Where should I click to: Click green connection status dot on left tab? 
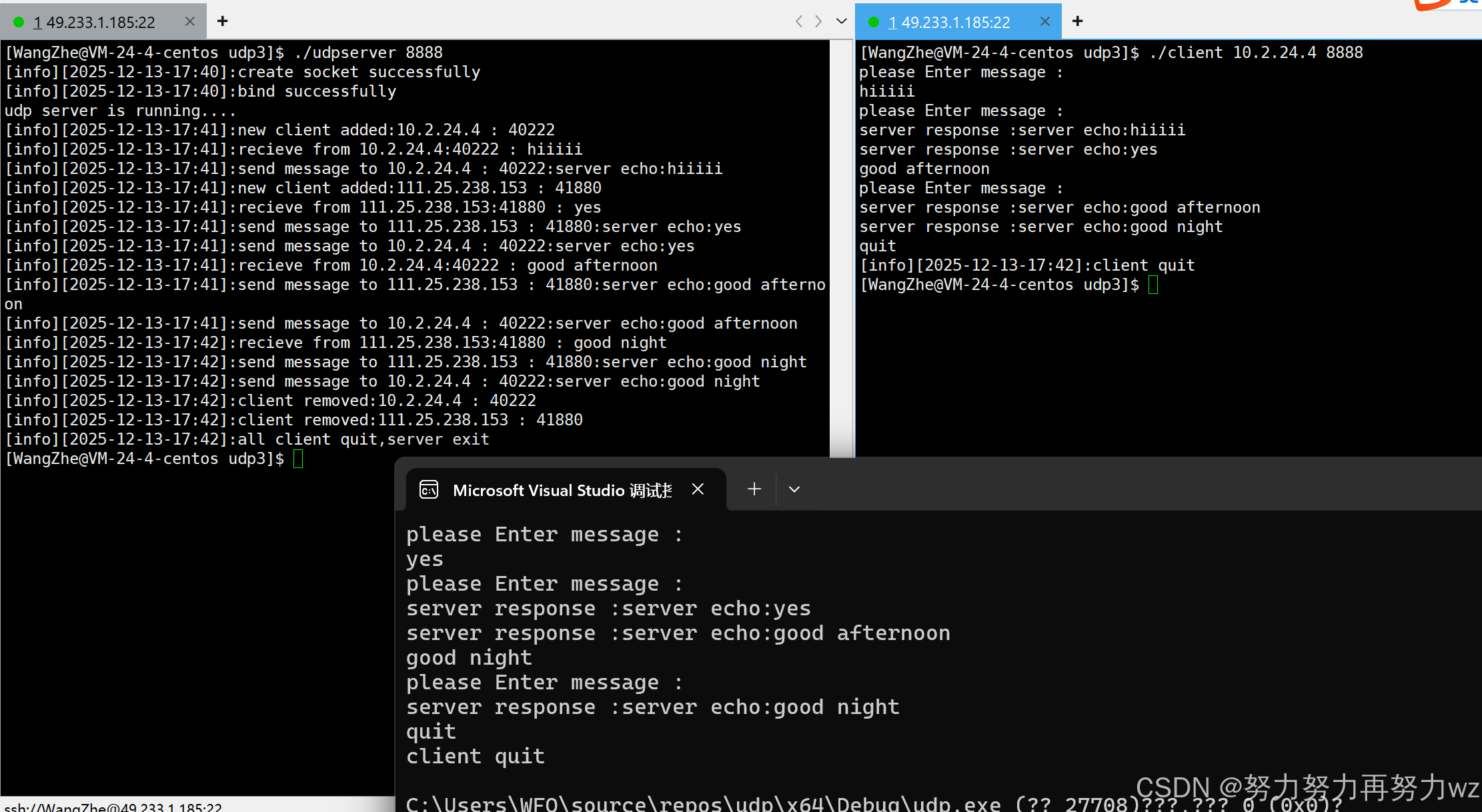[19, 22]
